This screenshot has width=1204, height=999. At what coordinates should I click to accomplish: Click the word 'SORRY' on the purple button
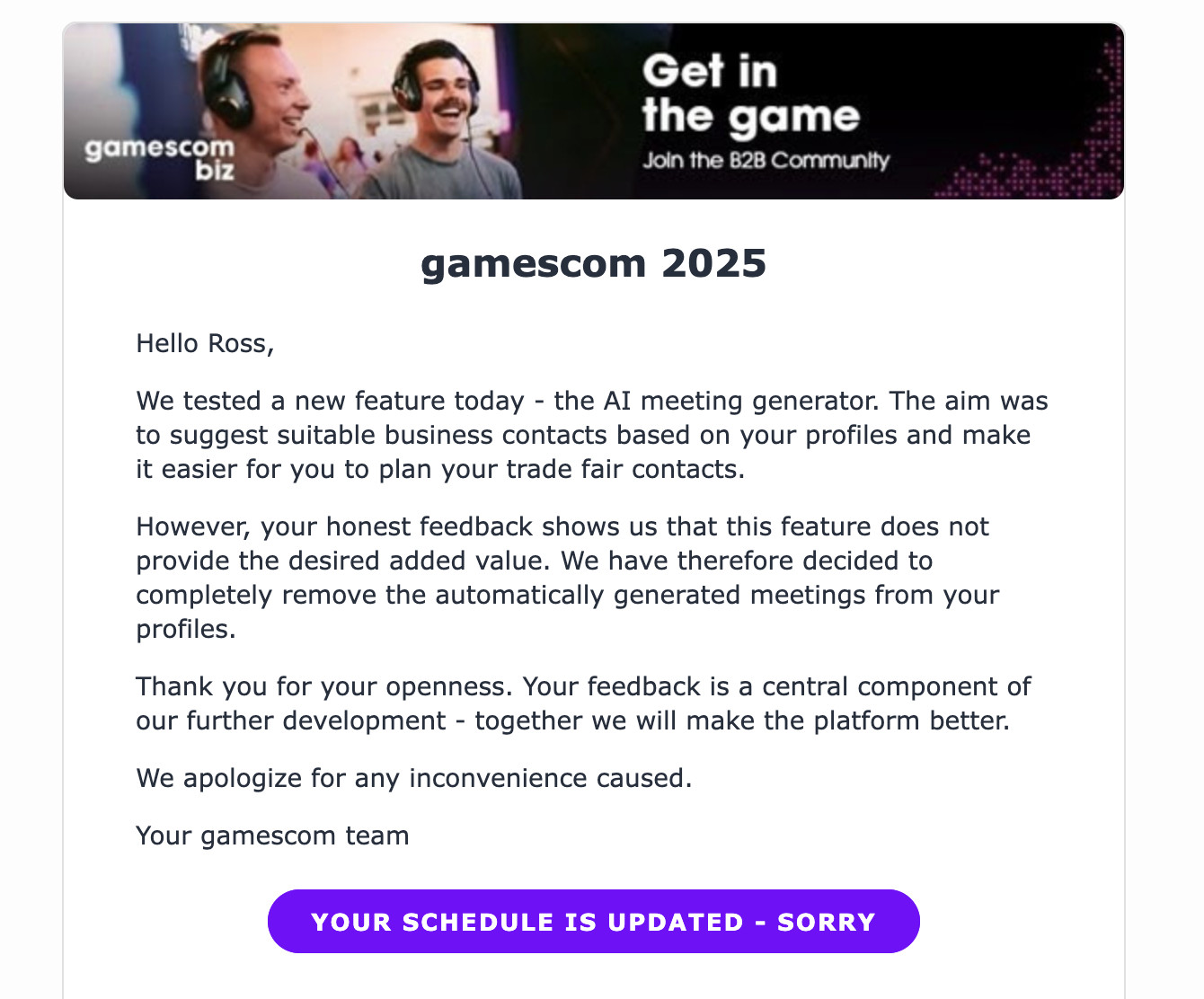click(827, 923)
